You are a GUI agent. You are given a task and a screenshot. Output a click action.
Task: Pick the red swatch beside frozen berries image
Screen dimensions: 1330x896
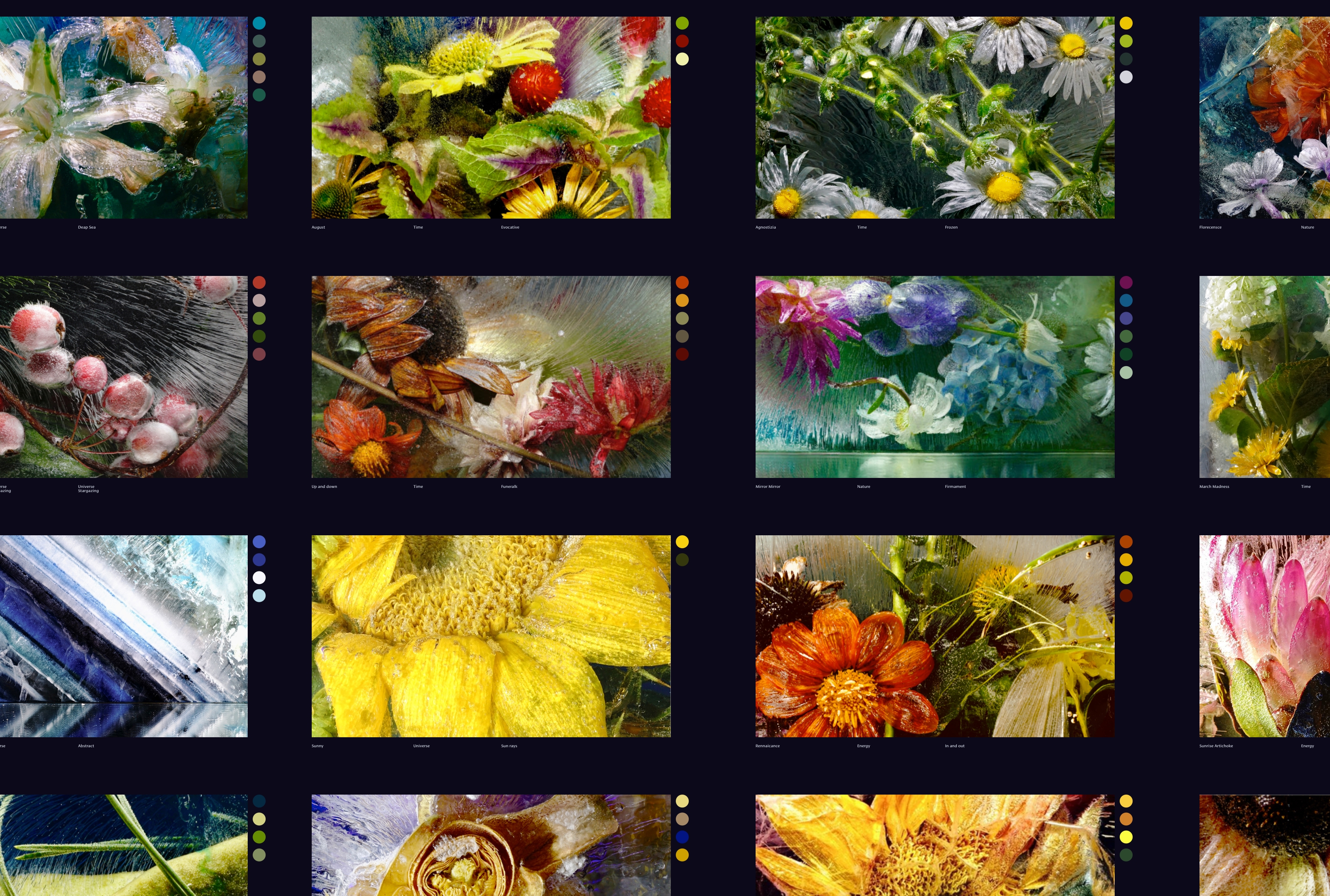point(259,282)
